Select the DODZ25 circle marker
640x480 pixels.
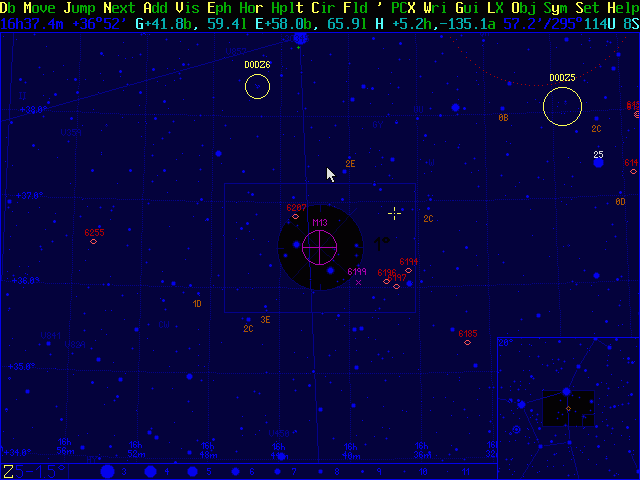coord(562,106)
